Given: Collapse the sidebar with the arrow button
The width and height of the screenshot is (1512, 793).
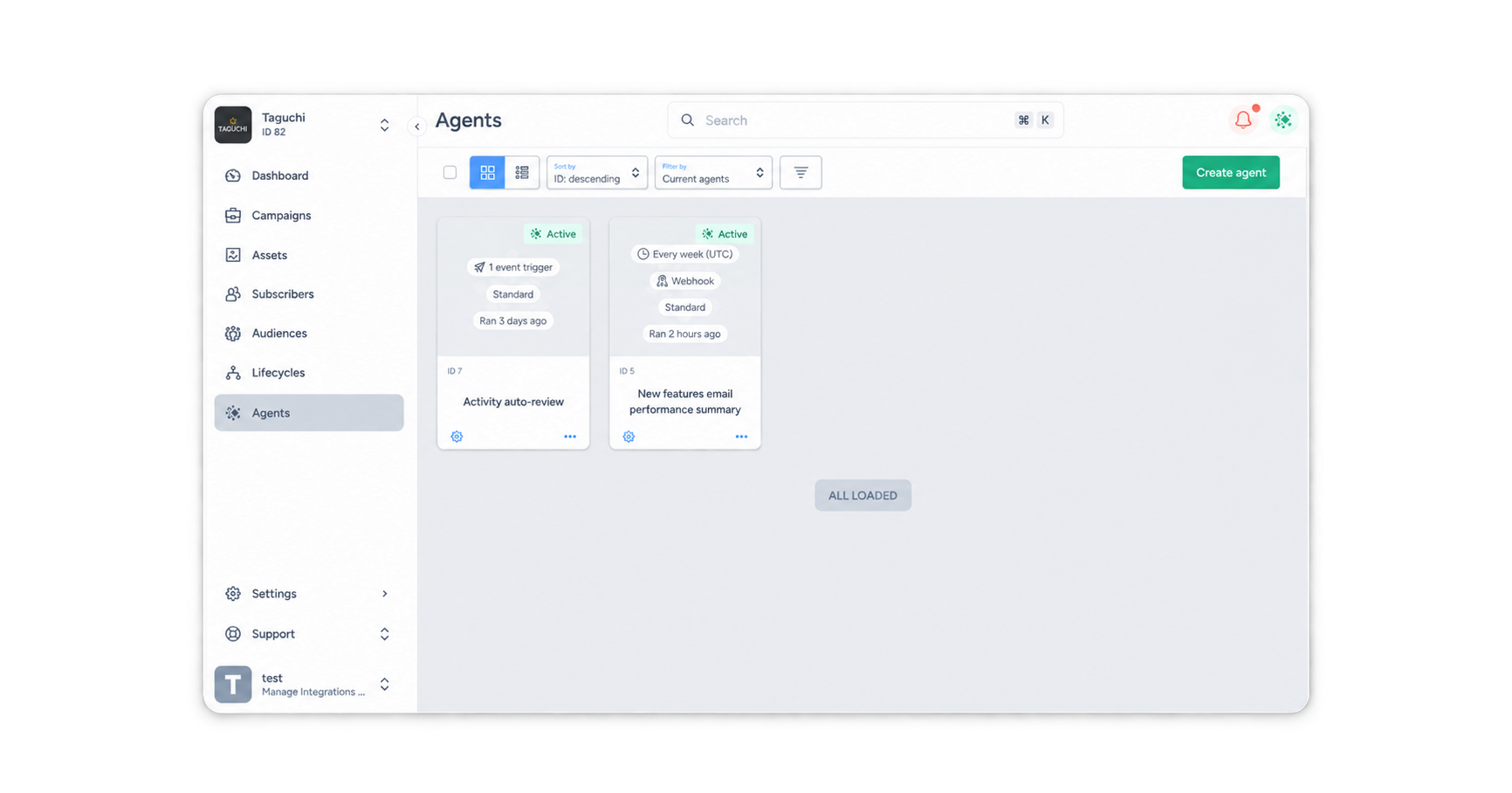Looking at the screenshot, I should click(x=417, y=127).
